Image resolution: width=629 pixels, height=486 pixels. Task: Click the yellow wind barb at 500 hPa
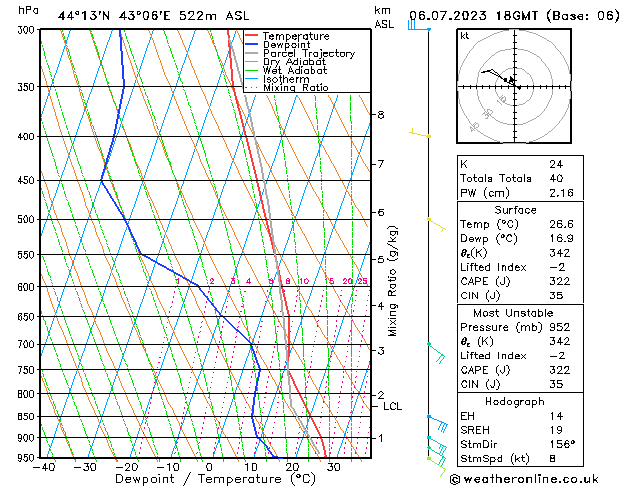[437, 225]
